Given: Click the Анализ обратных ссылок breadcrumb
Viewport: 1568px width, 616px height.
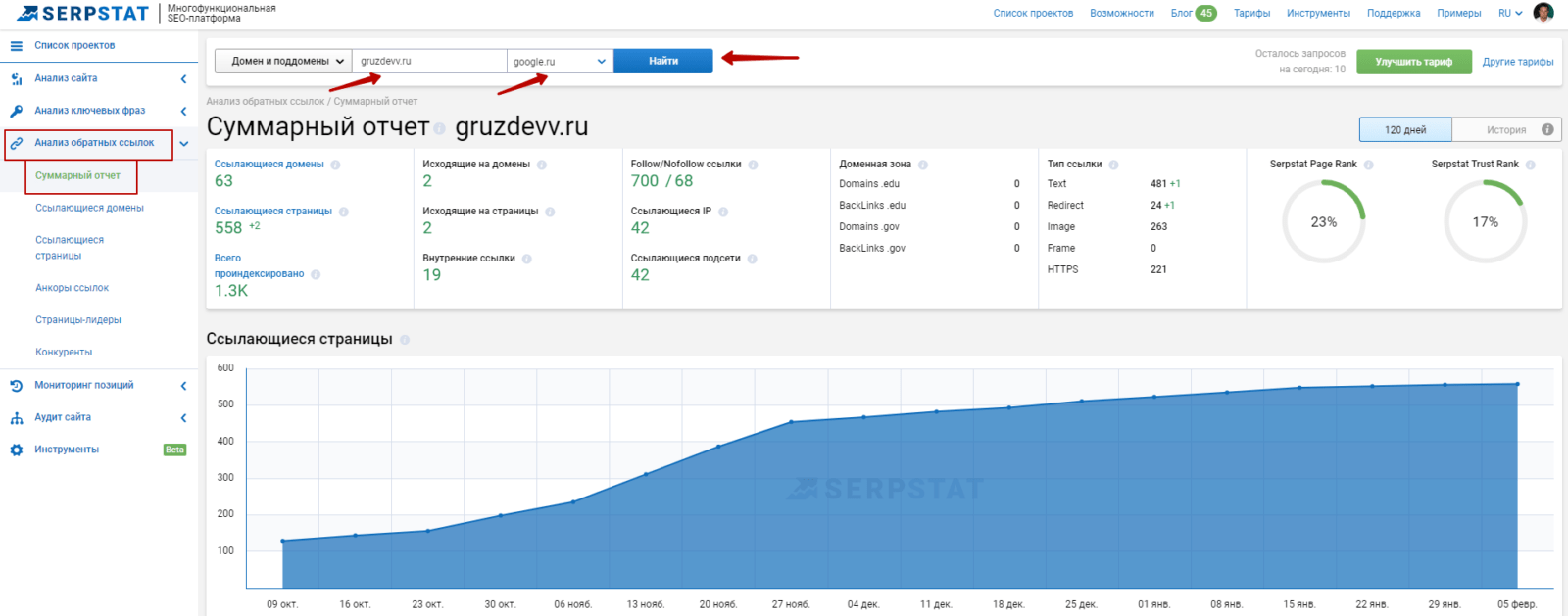Looking at the screenshot, I should tap(266, 101).
